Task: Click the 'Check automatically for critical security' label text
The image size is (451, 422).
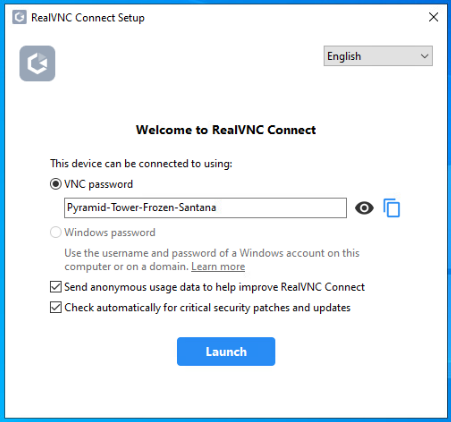Action: click(x=207, y=307)
